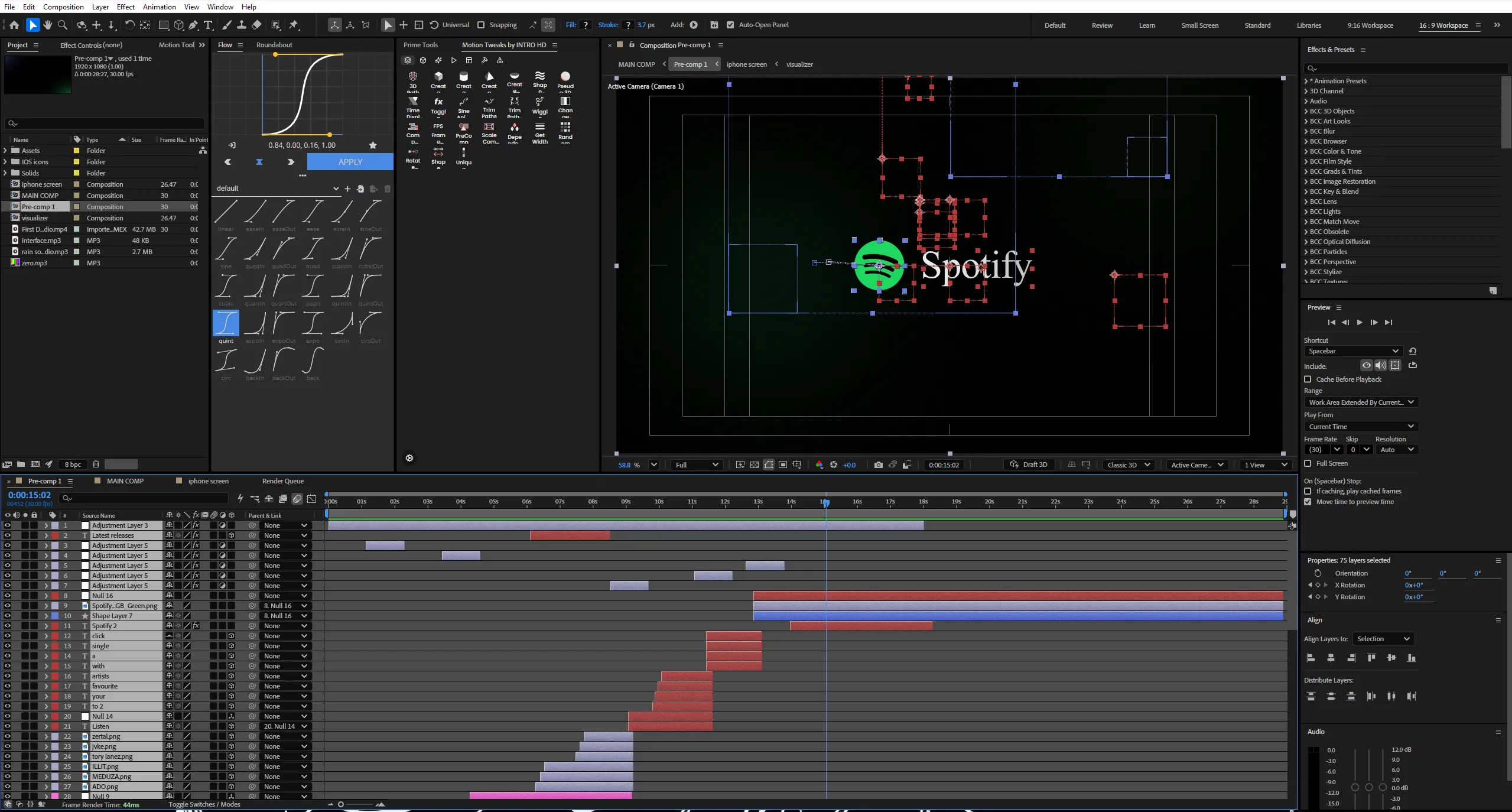Click the Wiggle icon in Motion Tweaks
Viewport: 1512px width, 812px height.
coord(539,106)
